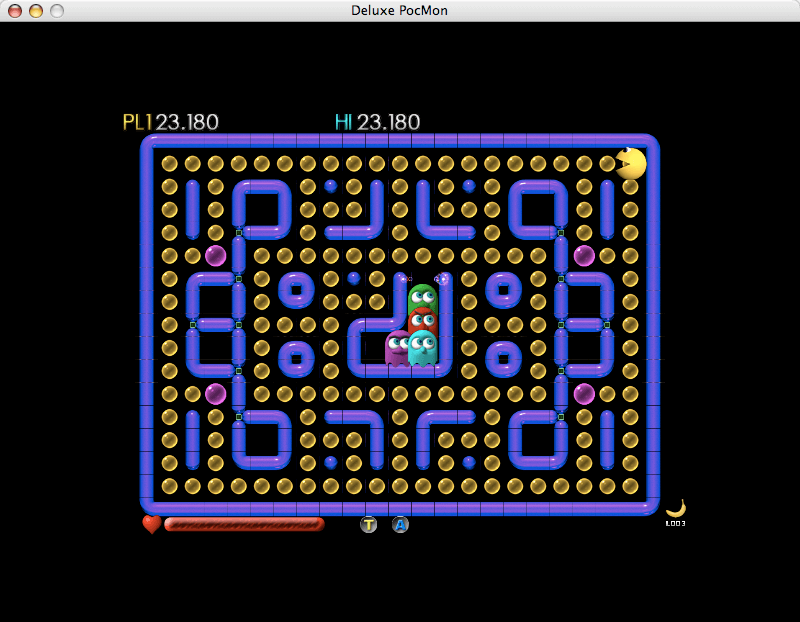This screenshot has height=622, width=800.
Task: Click the L003 level label
Action: pos(676,524)
